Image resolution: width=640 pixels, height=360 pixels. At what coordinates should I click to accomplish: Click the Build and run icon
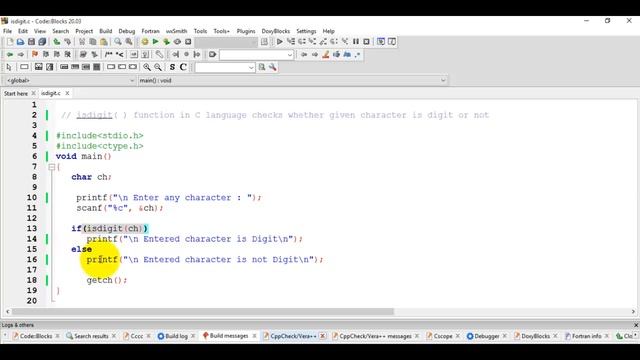(166, 42)
